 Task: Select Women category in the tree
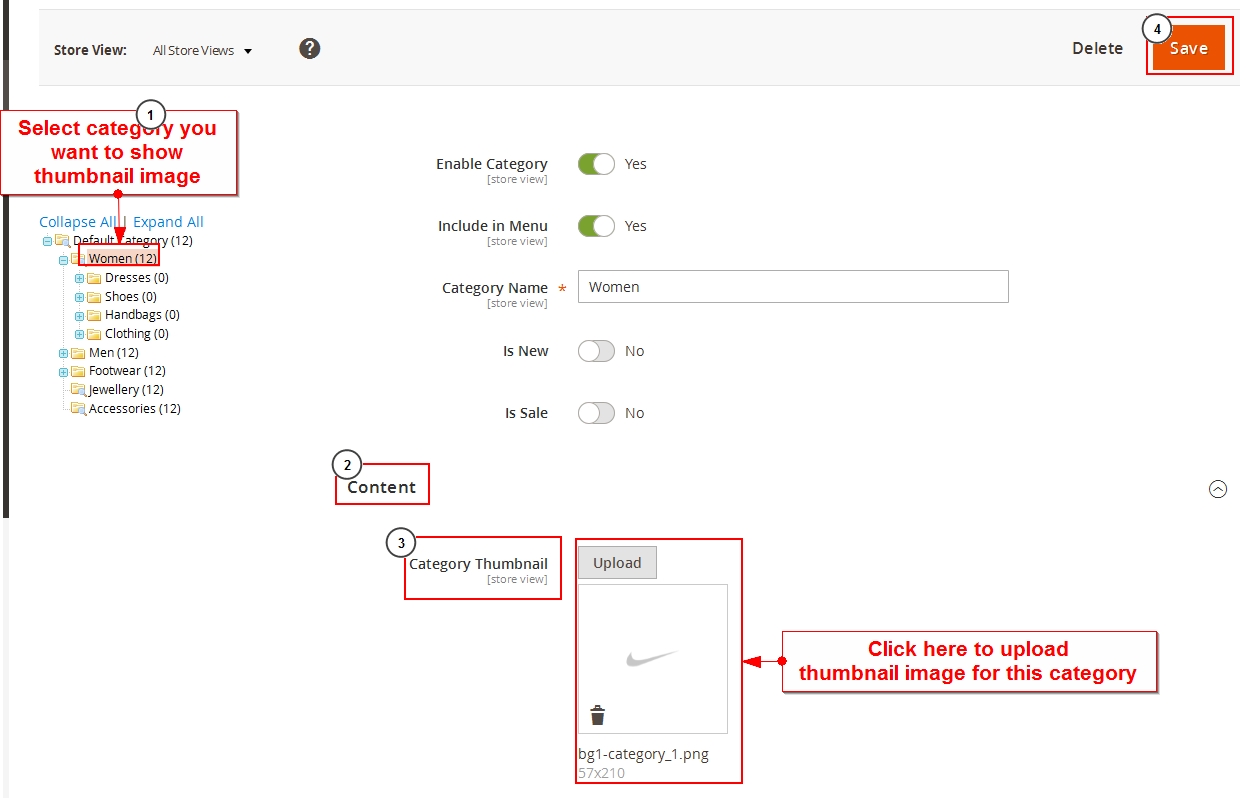(x=122, y=259)
